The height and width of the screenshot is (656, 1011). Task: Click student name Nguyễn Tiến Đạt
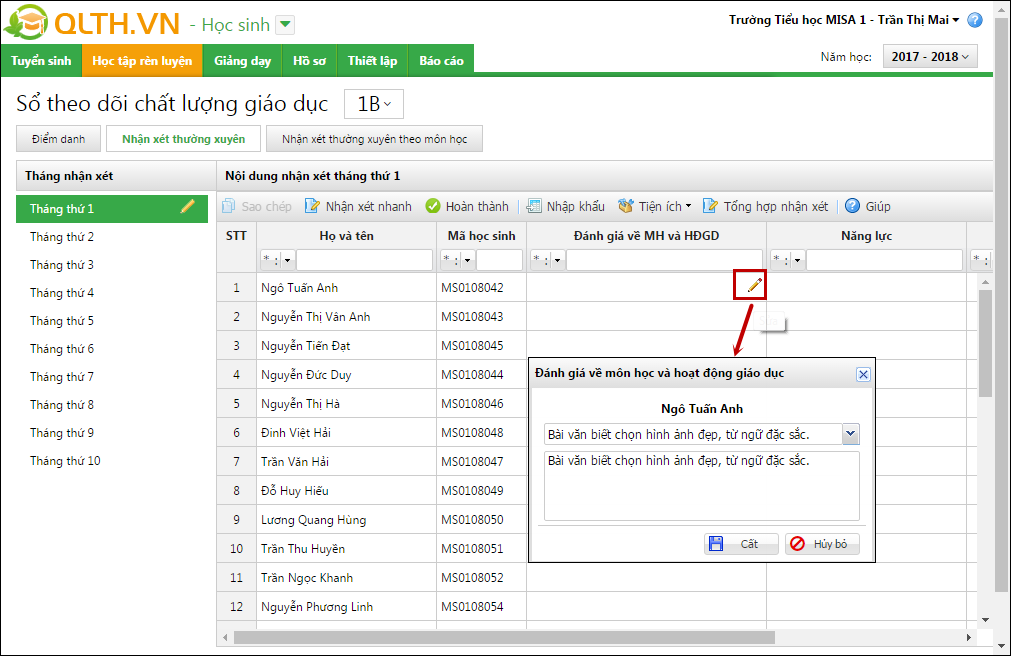pos(306,346)
